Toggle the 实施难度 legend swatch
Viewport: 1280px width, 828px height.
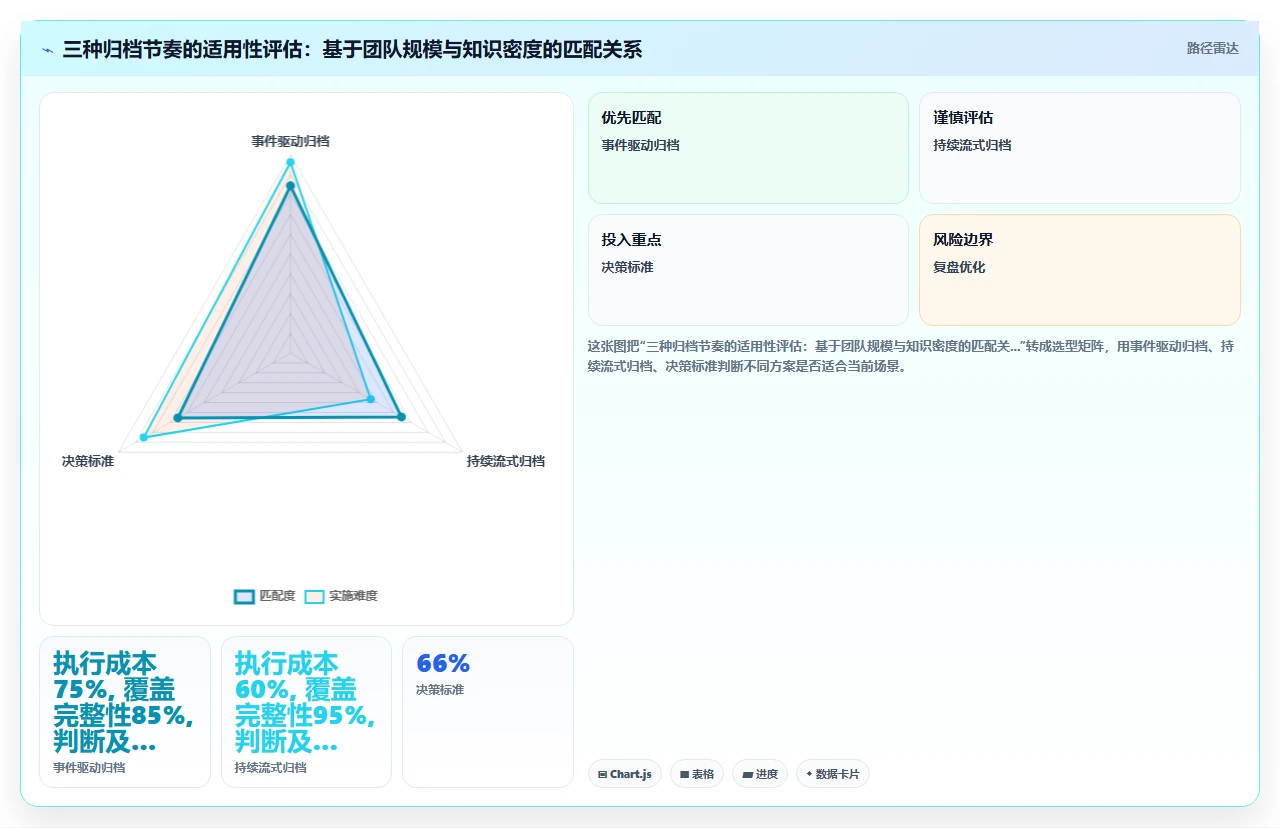point(314,596)
